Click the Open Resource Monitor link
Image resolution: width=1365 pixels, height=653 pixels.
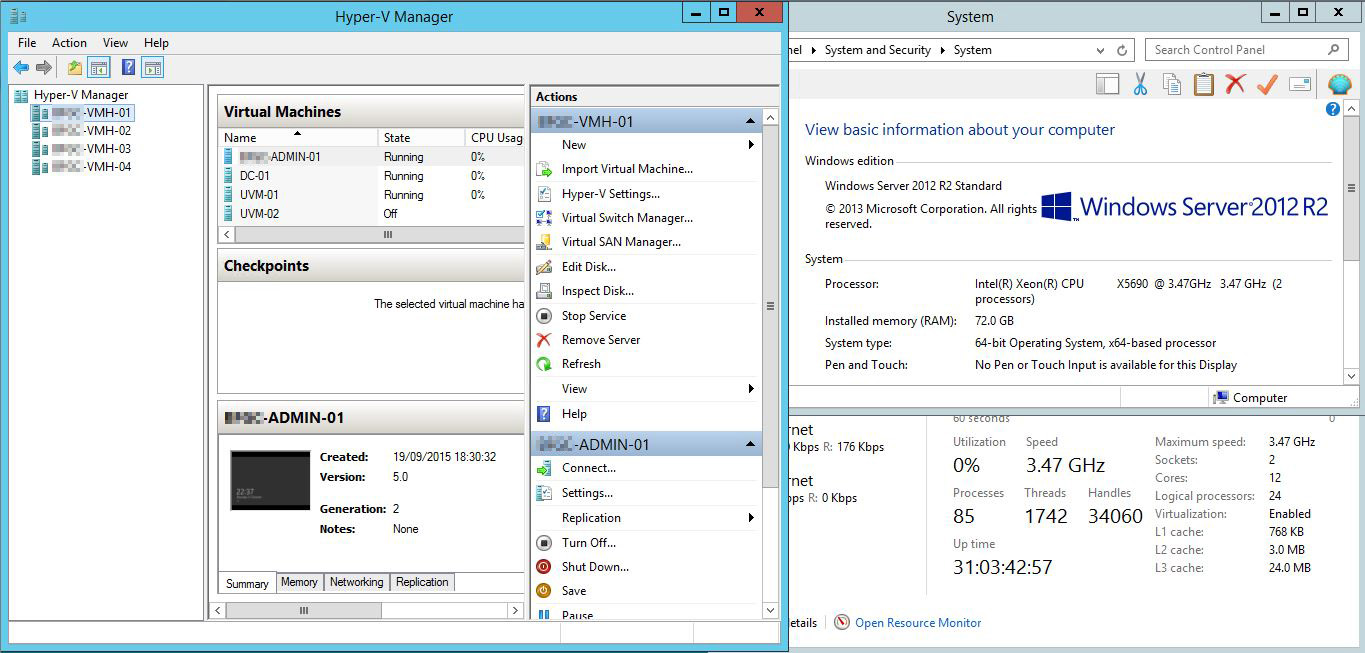tap(918, 623)
